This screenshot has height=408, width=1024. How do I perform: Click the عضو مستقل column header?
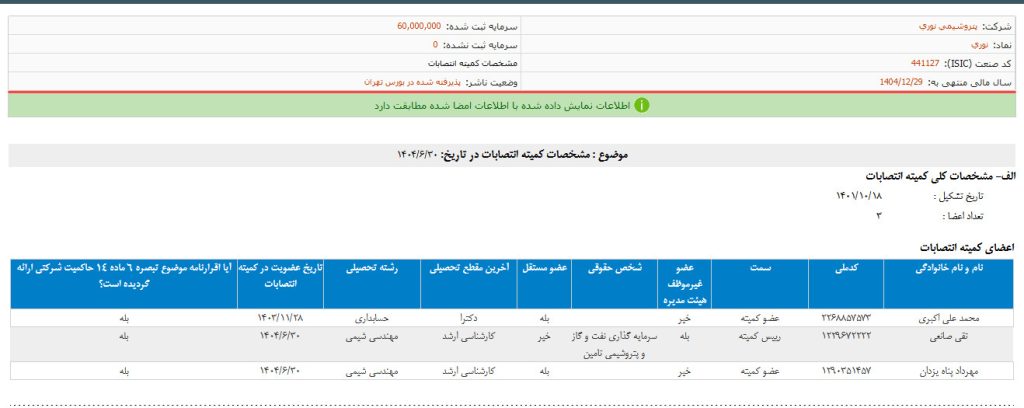pos(543,269)
